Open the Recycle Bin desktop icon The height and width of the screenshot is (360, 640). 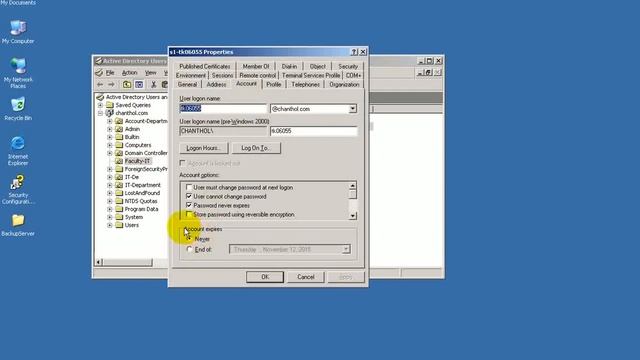click(x=18, y=109)
